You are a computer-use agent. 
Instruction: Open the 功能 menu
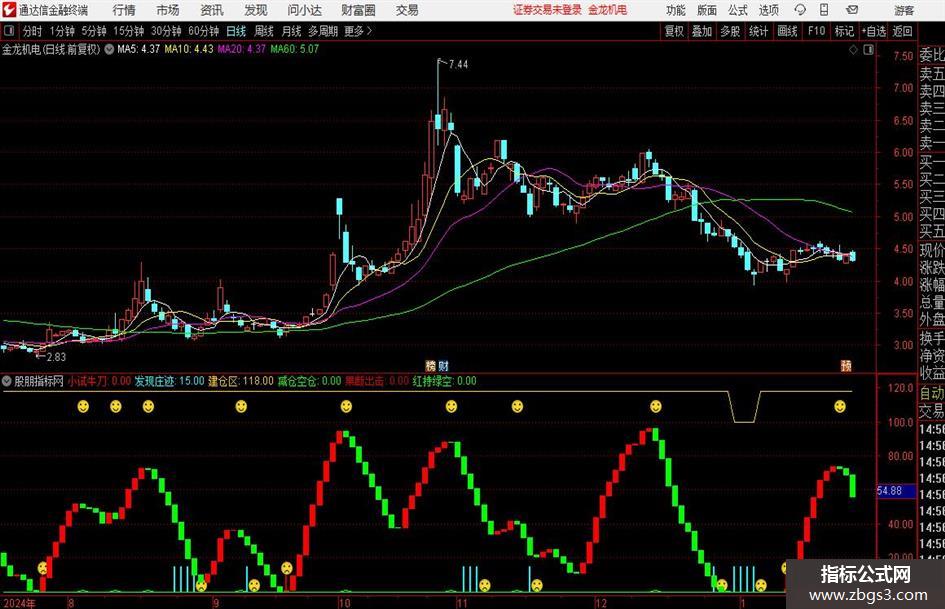(x=676, y=10)
